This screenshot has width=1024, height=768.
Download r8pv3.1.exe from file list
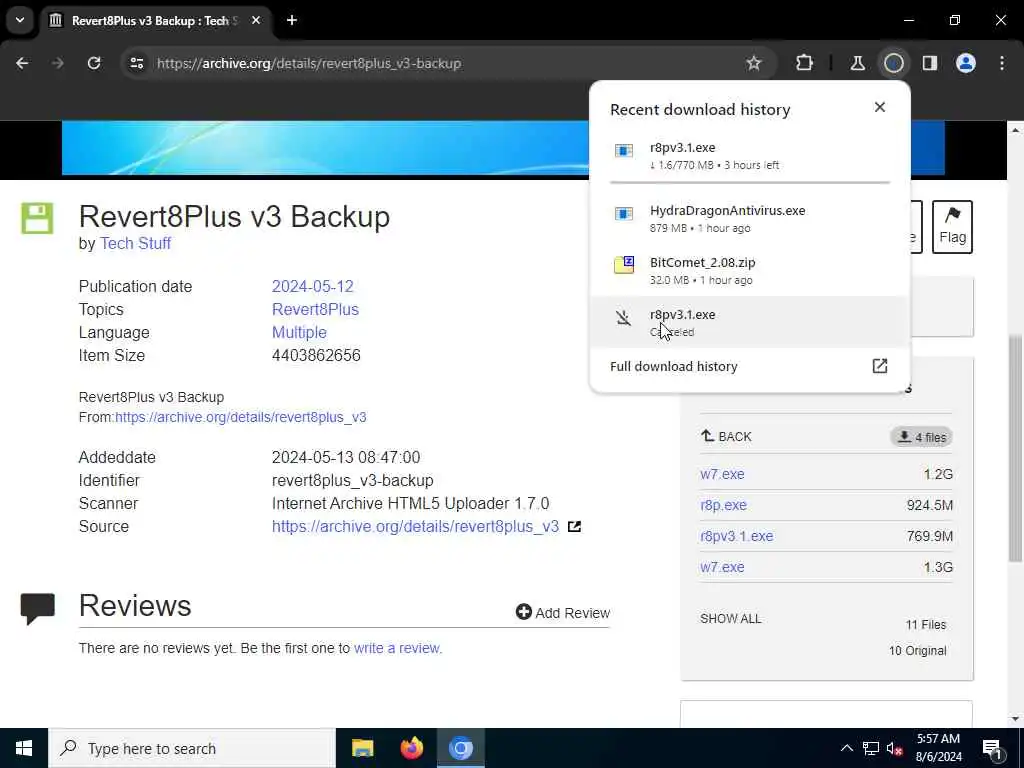pyautogui.click(x=737, y=536)
